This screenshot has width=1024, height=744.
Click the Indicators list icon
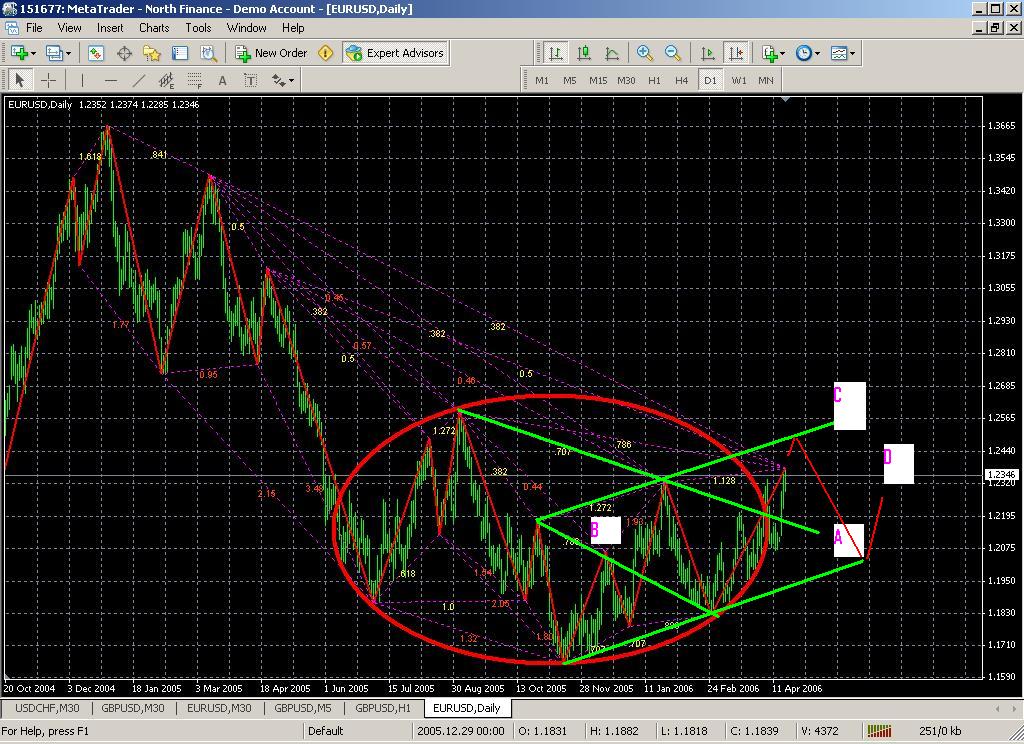[770, 54]
